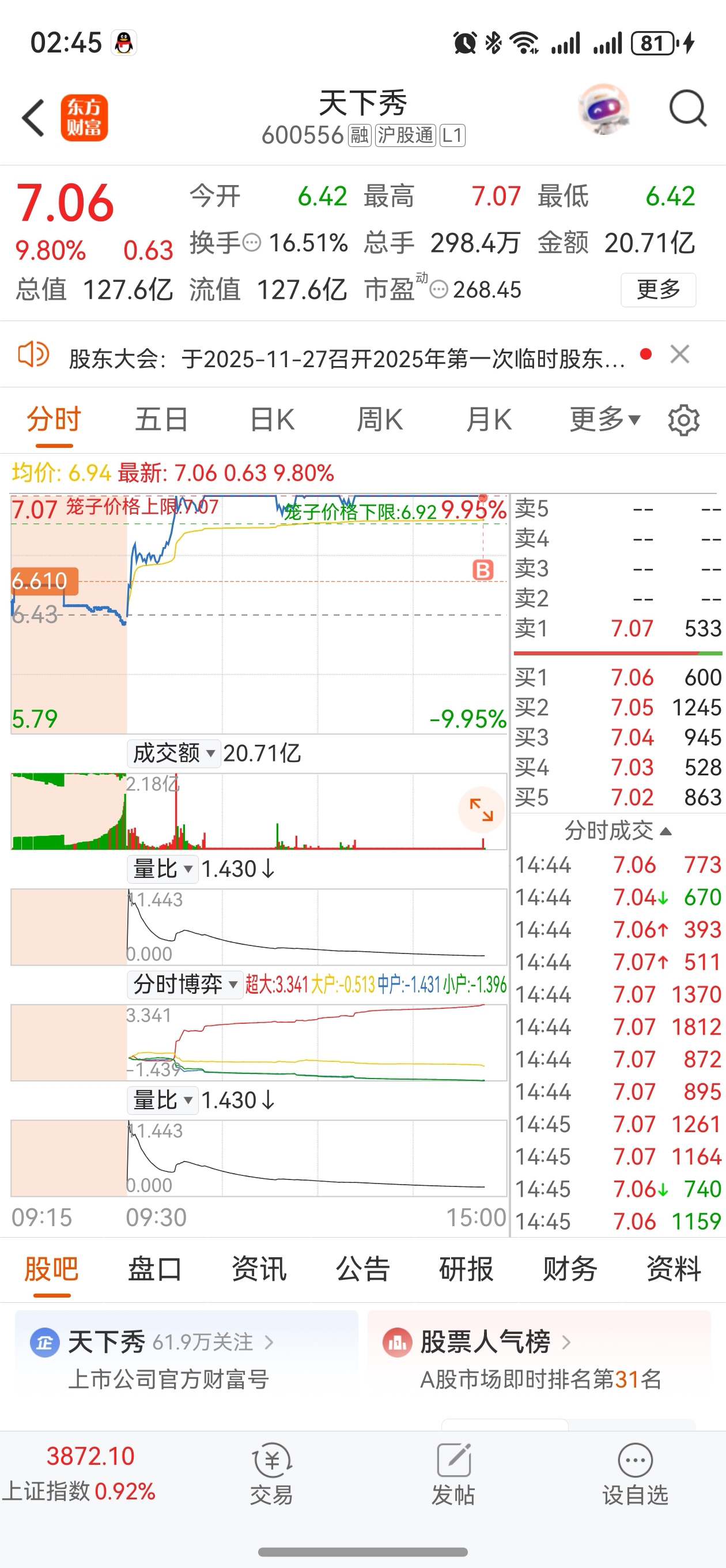
Task: Open the 成交额 indicator dropdown
Action: [x=174, y=753]
